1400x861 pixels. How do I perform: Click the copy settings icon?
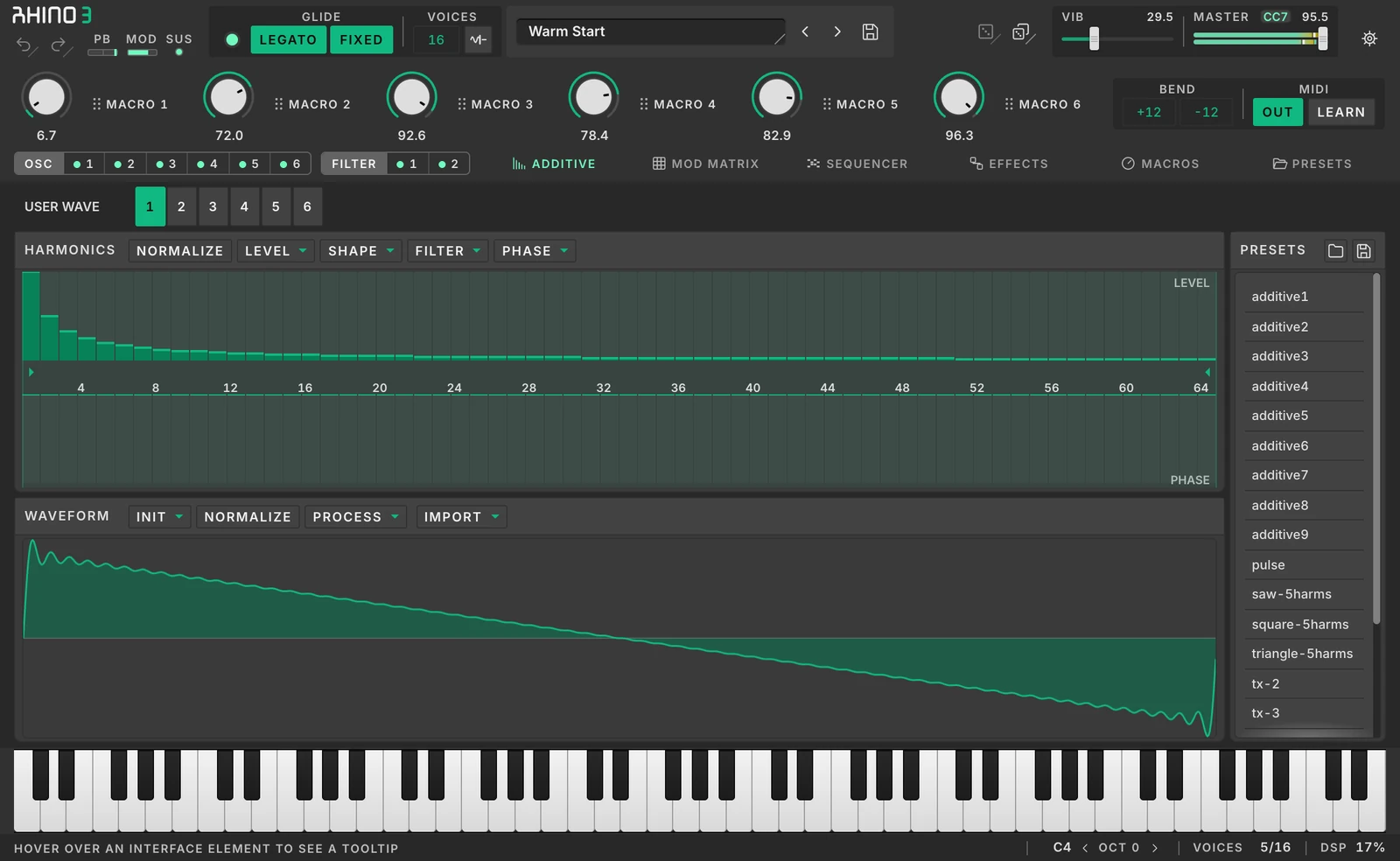[1022, 33]
